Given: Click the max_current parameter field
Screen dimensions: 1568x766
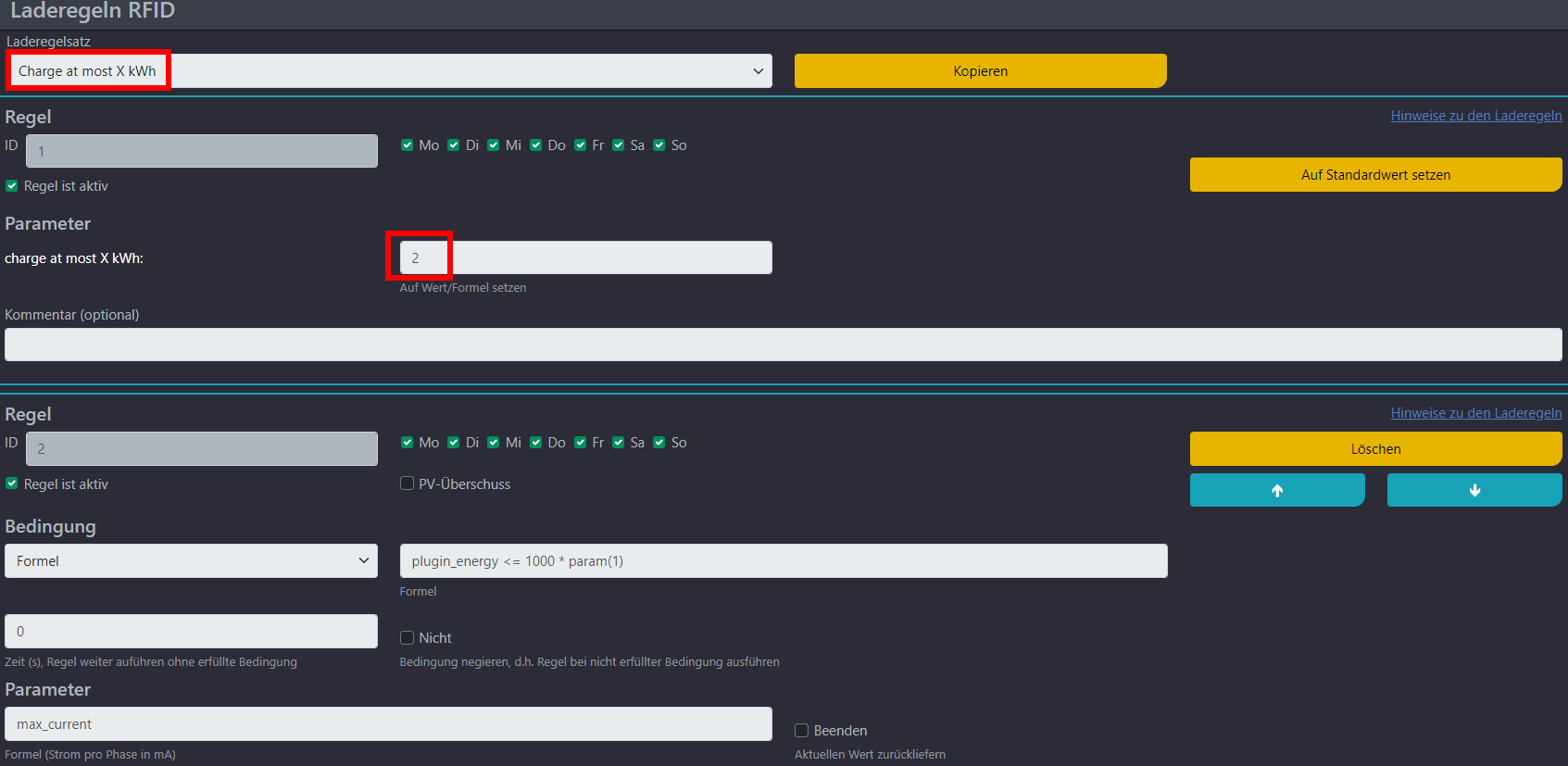Looking at the screenshot, I should point(388,724).
